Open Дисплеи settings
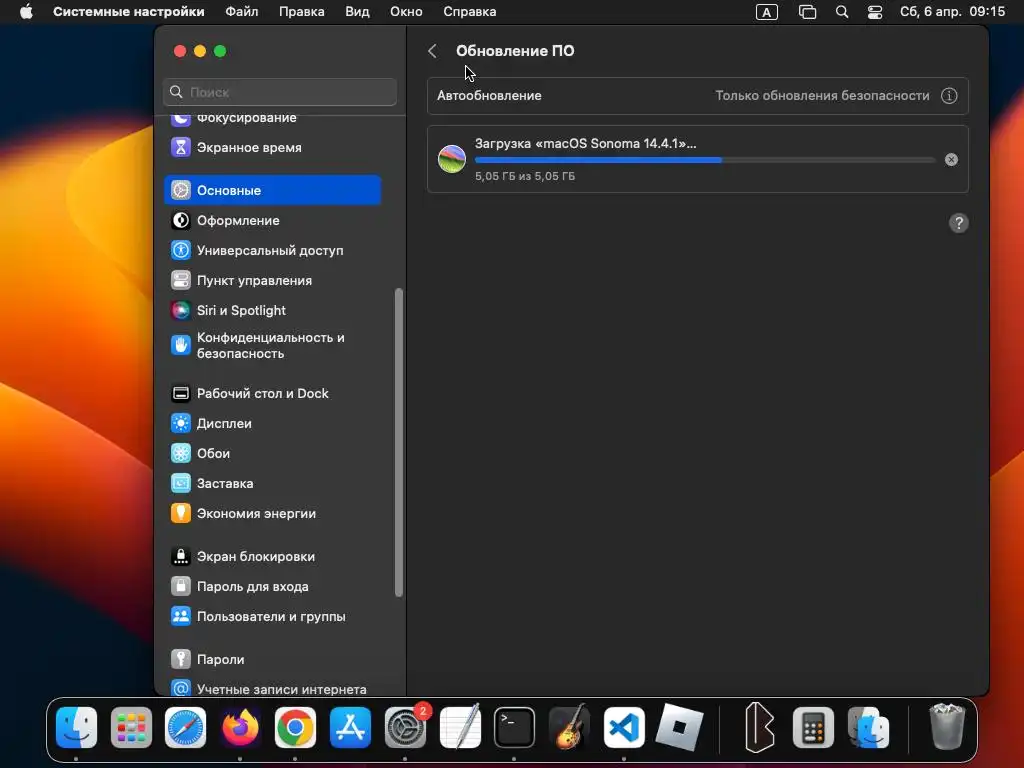This screenshot has height=768, width=1024. point(272,423)
